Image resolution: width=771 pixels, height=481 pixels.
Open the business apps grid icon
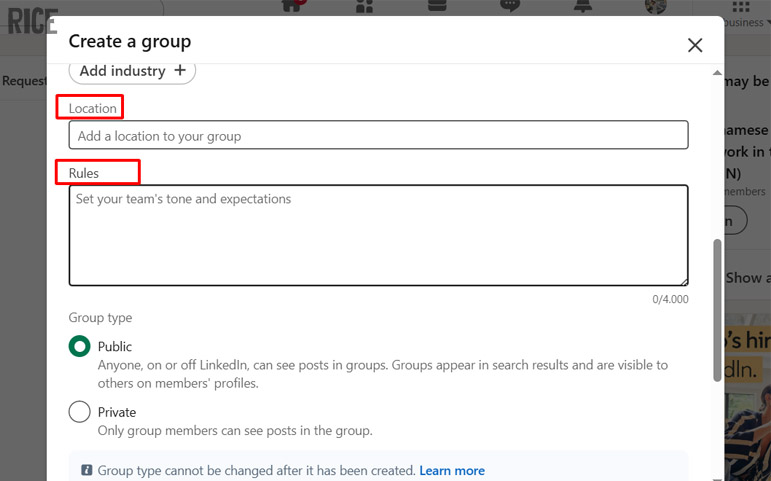(741, 7)
